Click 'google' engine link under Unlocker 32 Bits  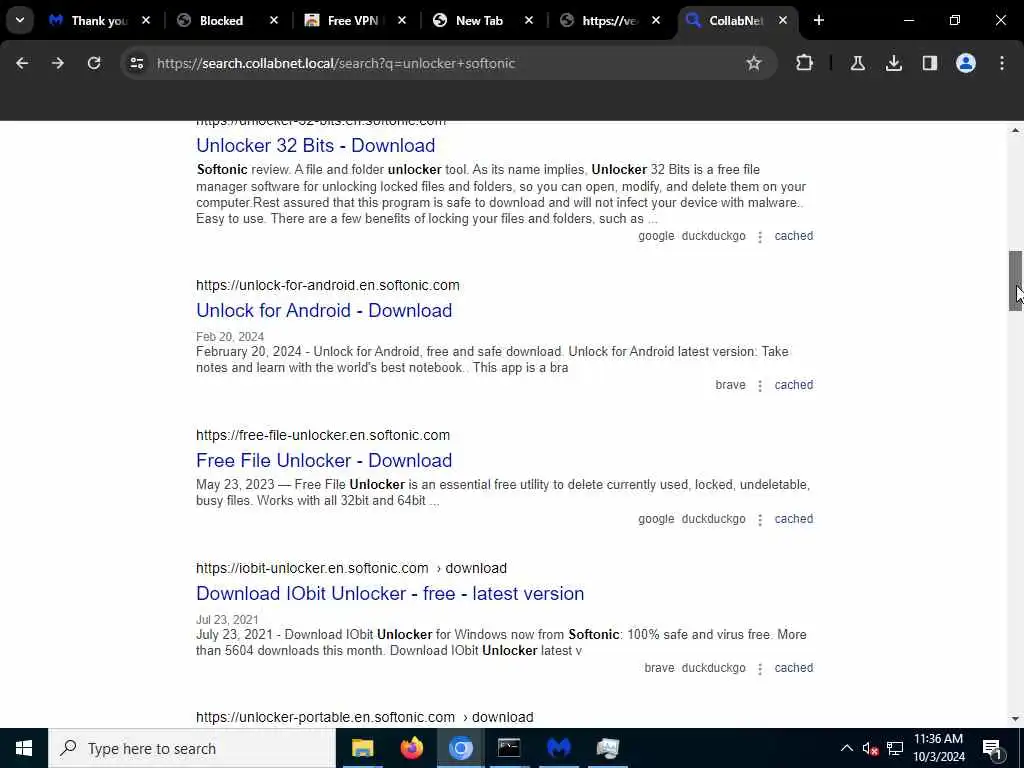tap(656, 236)
